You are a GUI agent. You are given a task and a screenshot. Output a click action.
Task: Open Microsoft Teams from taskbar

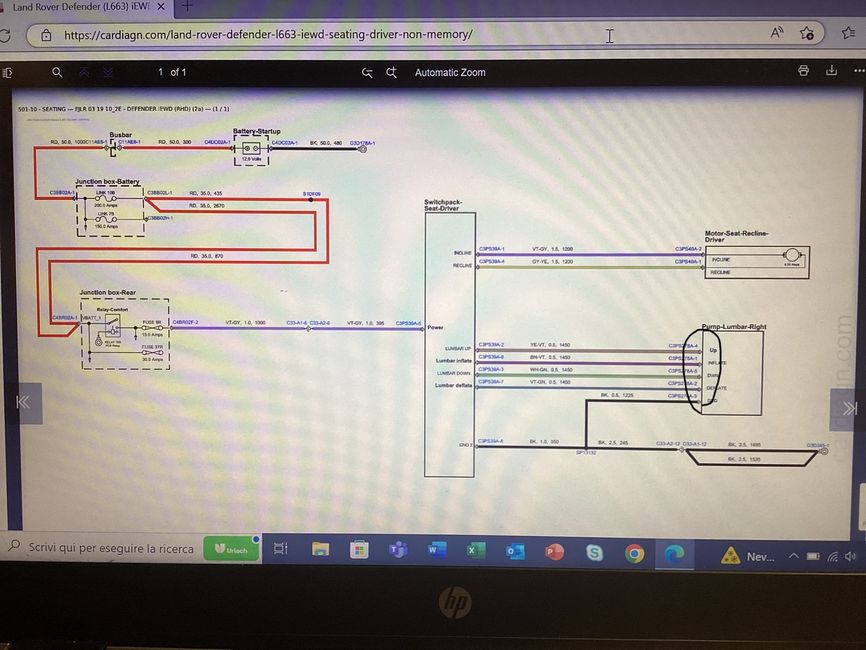coord(398,550)
